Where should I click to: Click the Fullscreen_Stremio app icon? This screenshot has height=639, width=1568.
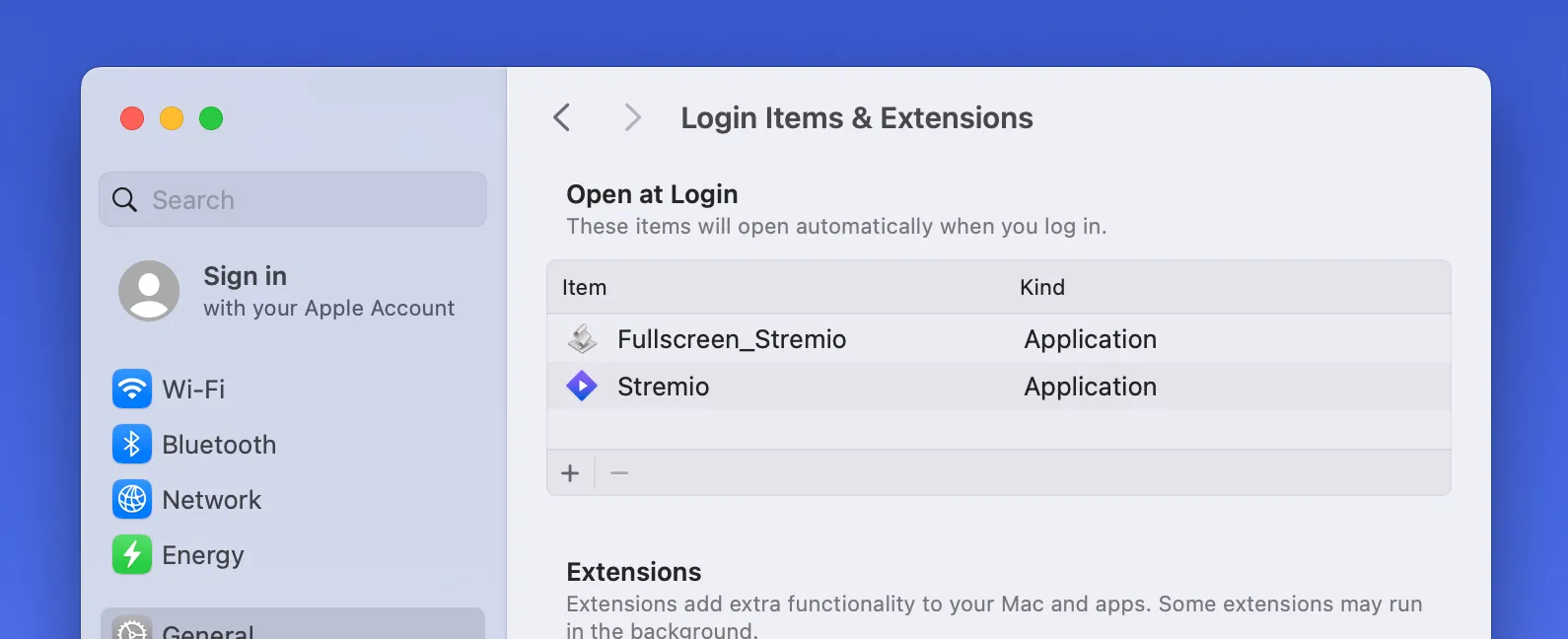(x=582, y=339)
